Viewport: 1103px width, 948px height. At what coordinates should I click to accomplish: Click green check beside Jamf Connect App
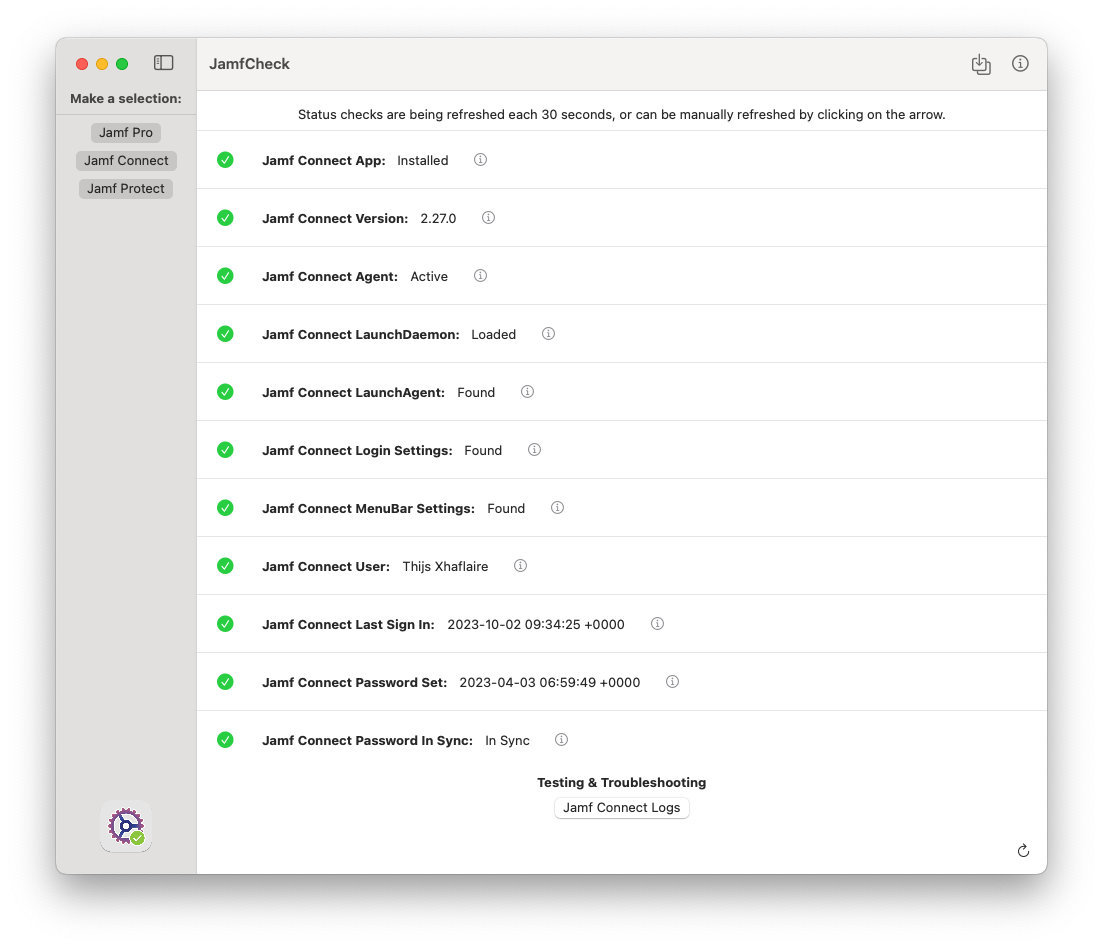point(225,160)
